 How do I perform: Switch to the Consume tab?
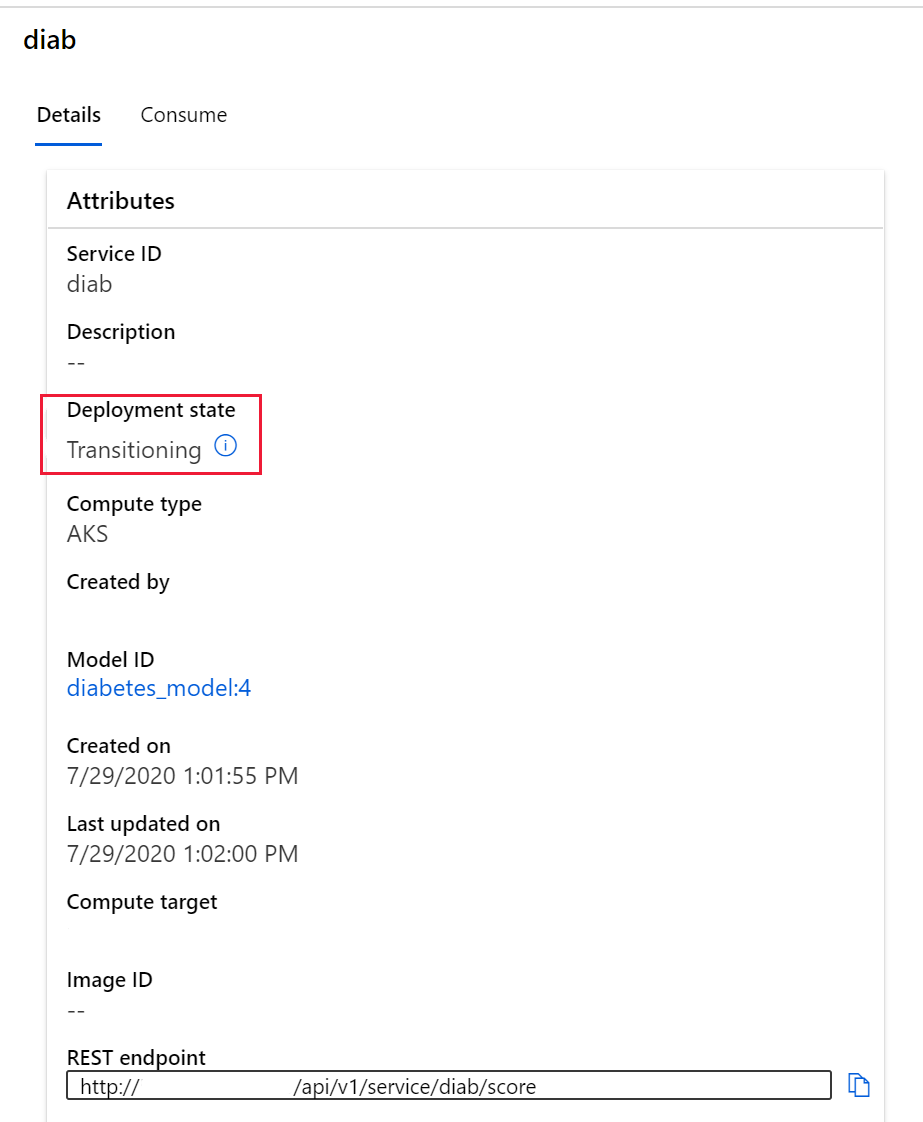[184, 115]
